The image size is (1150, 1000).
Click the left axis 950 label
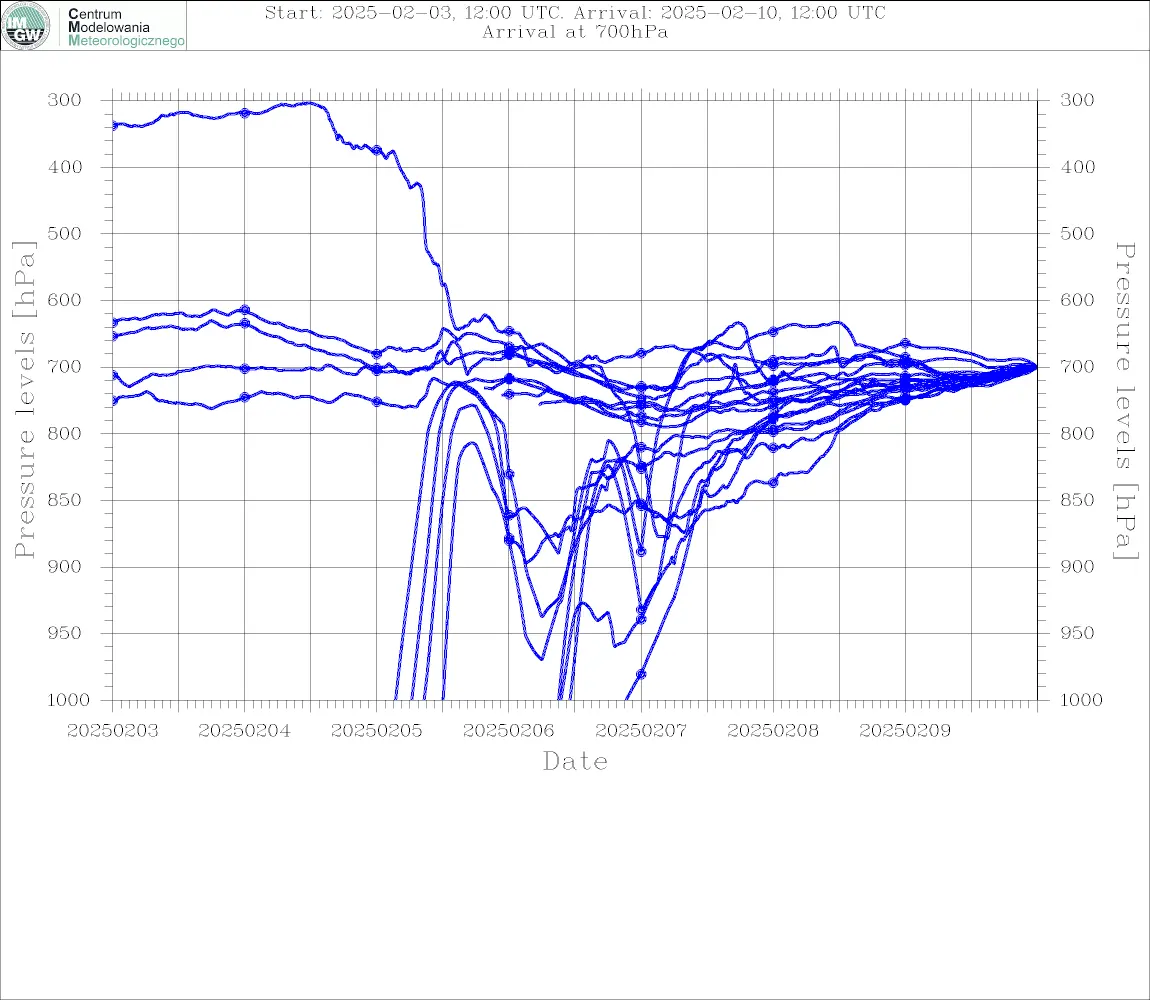point(65,632)
